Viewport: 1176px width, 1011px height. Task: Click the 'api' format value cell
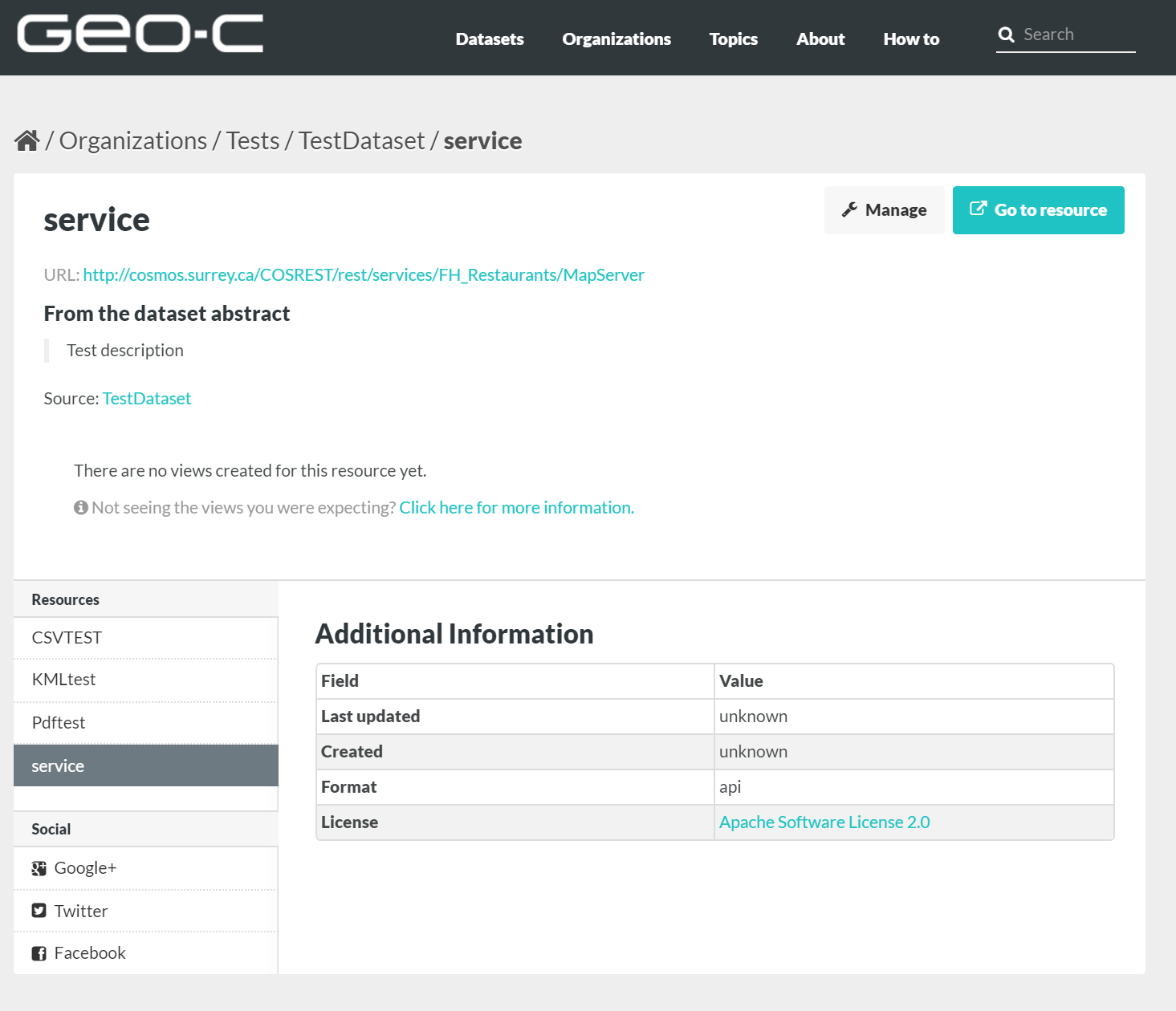click(x=914, y=787)
